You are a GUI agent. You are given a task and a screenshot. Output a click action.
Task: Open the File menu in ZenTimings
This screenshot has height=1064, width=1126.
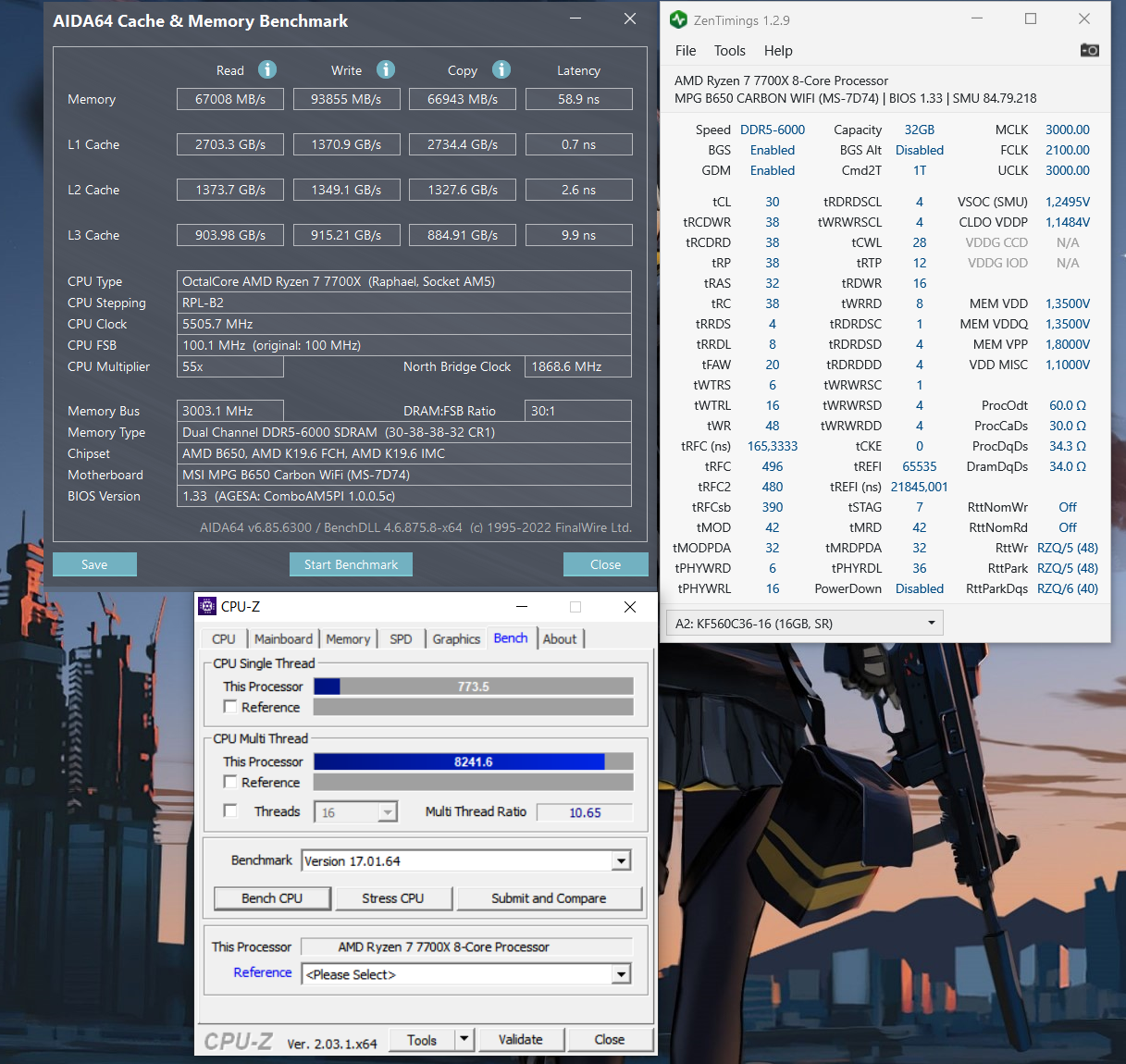686,51
